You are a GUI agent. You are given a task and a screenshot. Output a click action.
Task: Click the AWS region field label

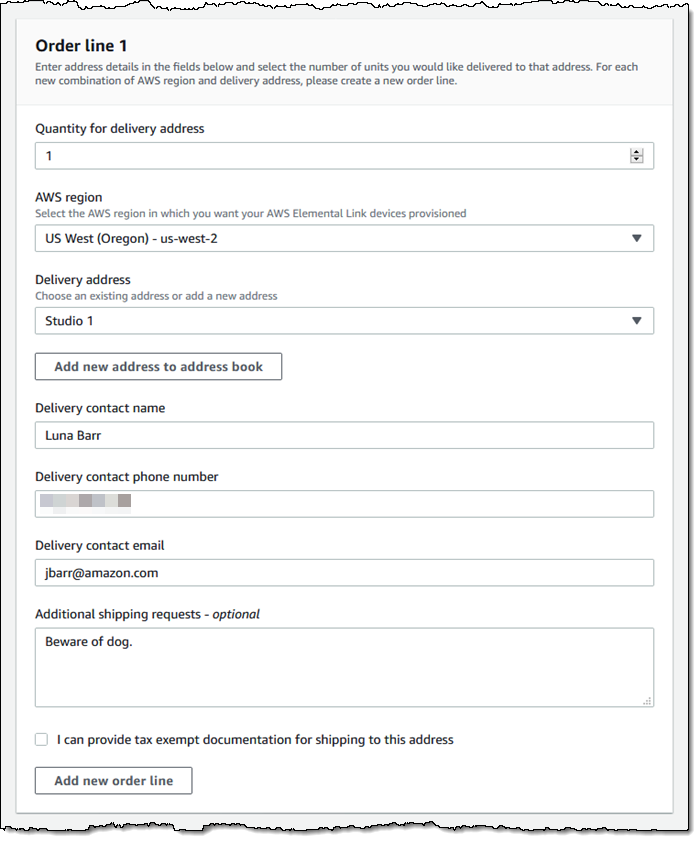(69, 198)
